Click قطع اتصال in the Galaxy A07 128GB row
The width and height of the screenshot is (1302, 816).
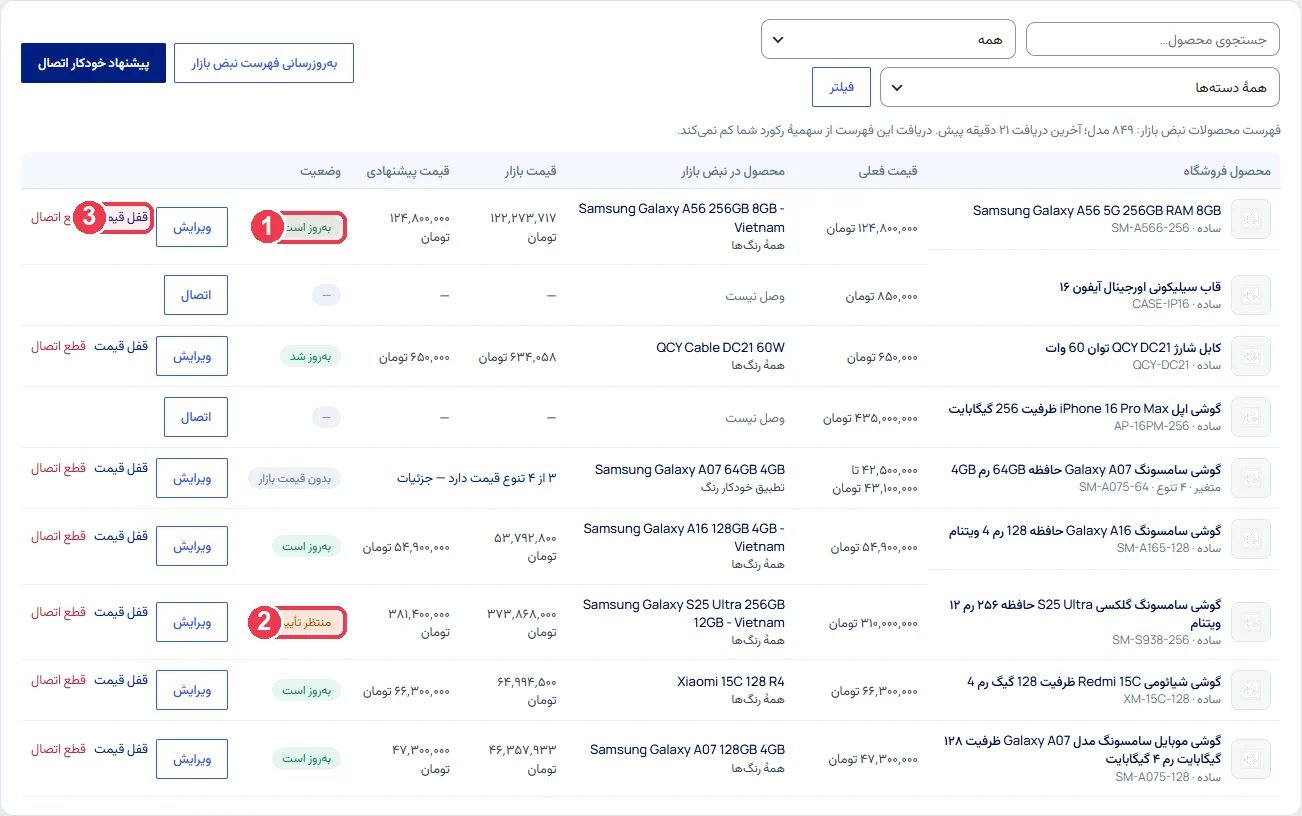coord(58,749)
